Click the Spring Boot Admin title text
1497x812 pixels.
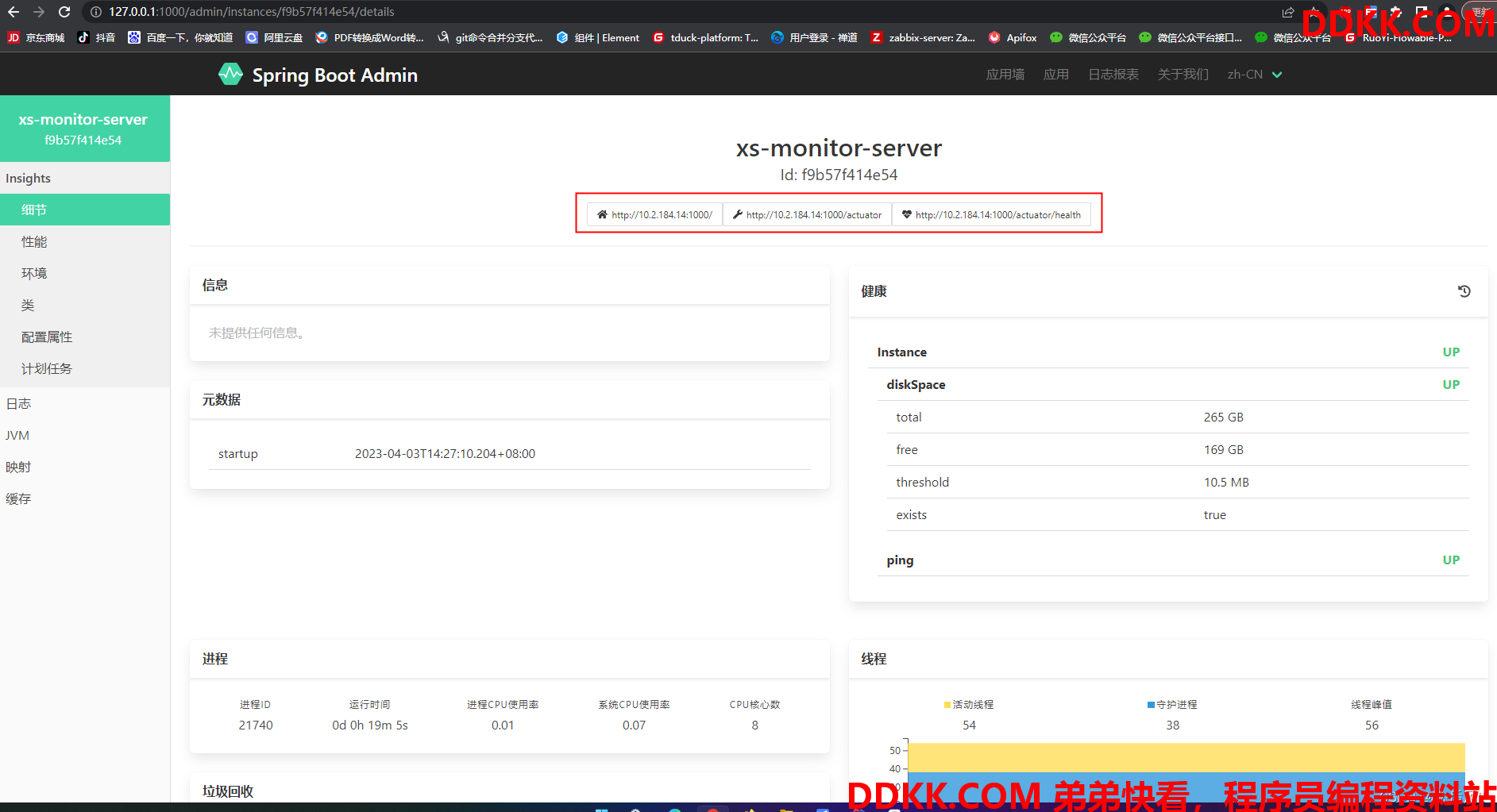[335, 75]
